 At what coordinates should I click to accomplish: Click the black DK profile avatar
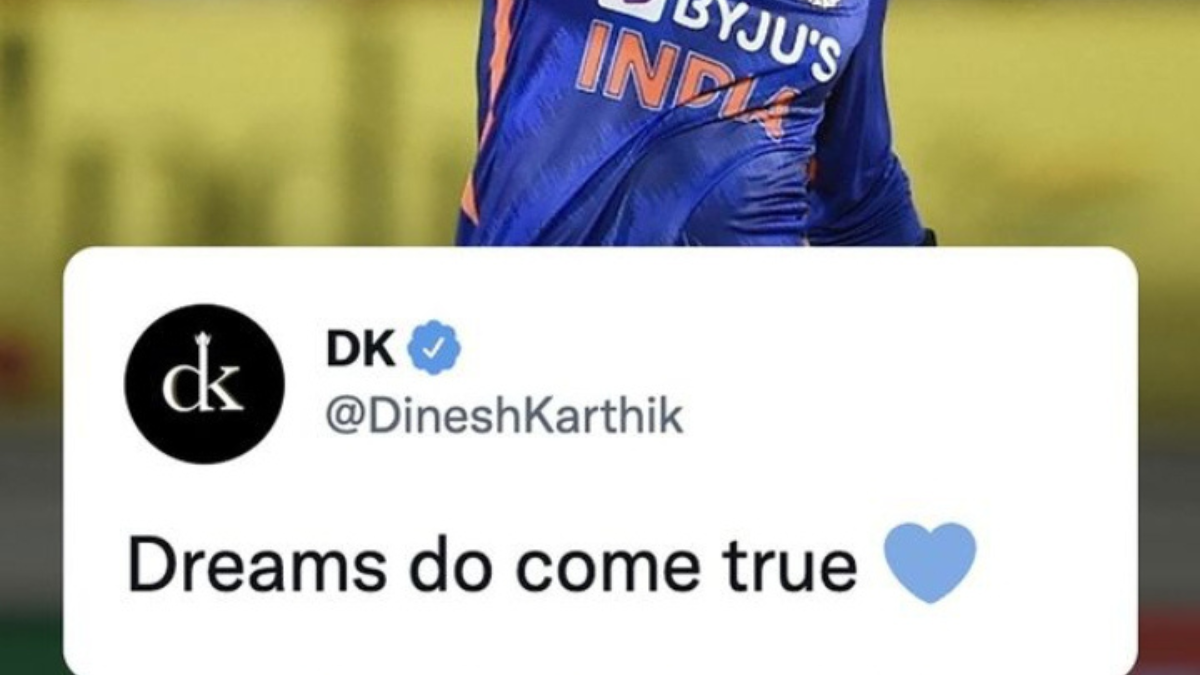point(204,384)
